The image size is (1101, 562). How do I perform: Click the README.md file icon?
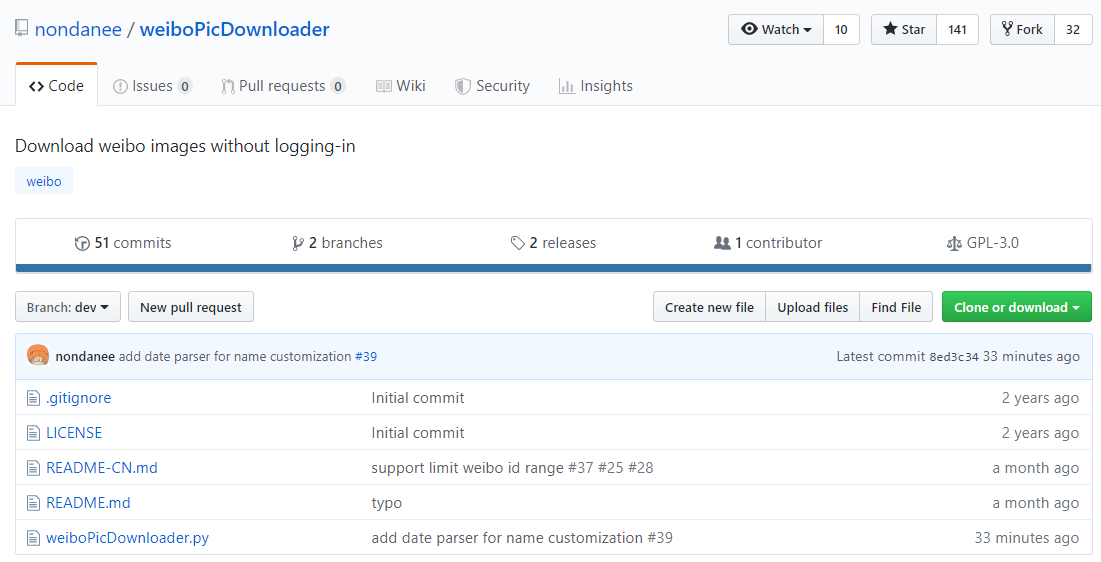[x=33, y=503]
